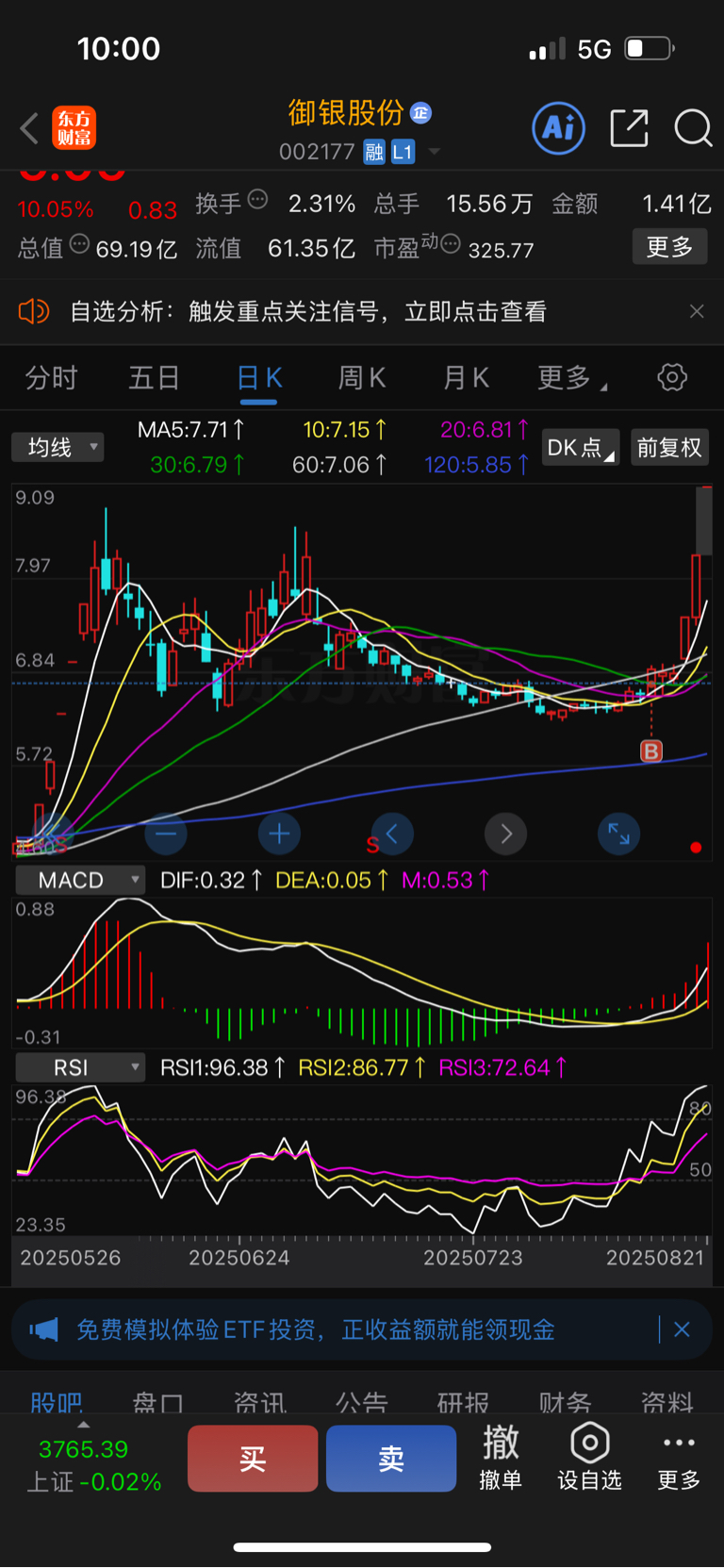Expand the 更多 period dropdown

(571, 378)
